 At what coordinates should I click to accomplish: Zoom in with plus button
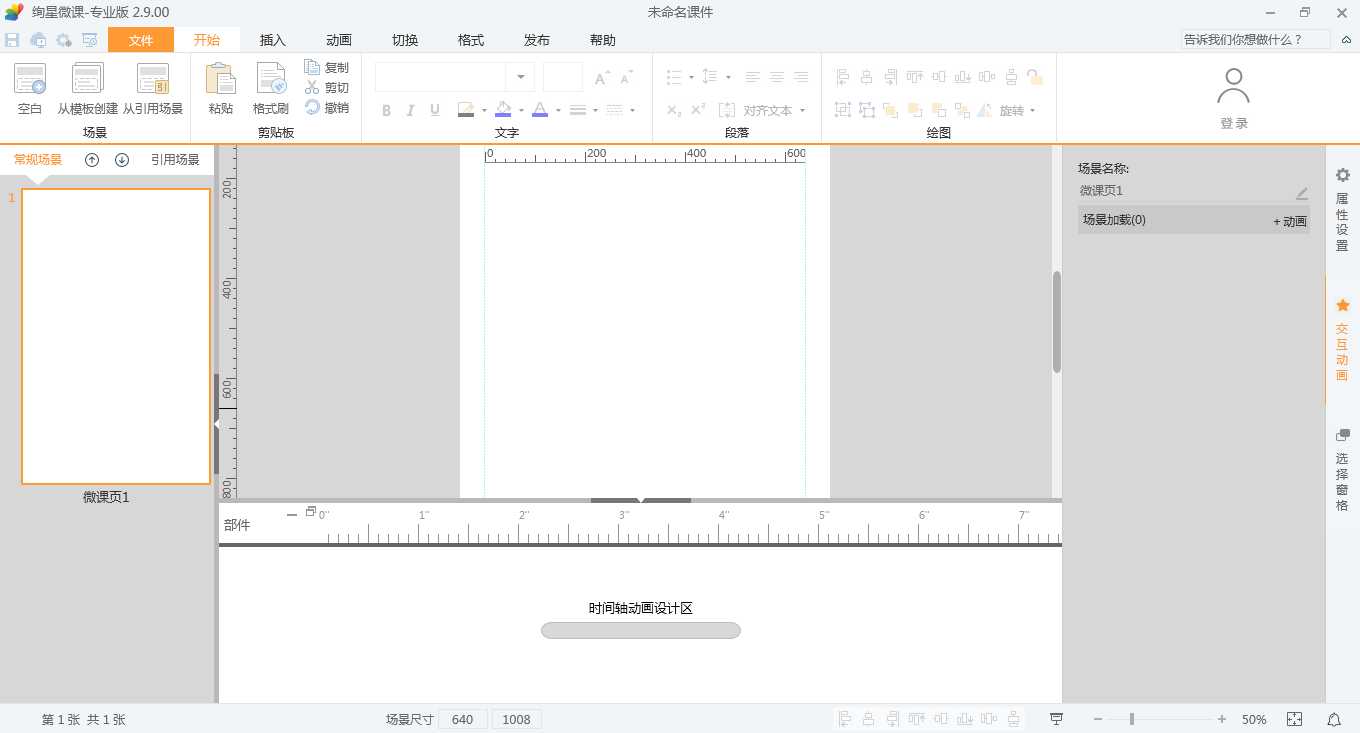[1222, 719]
